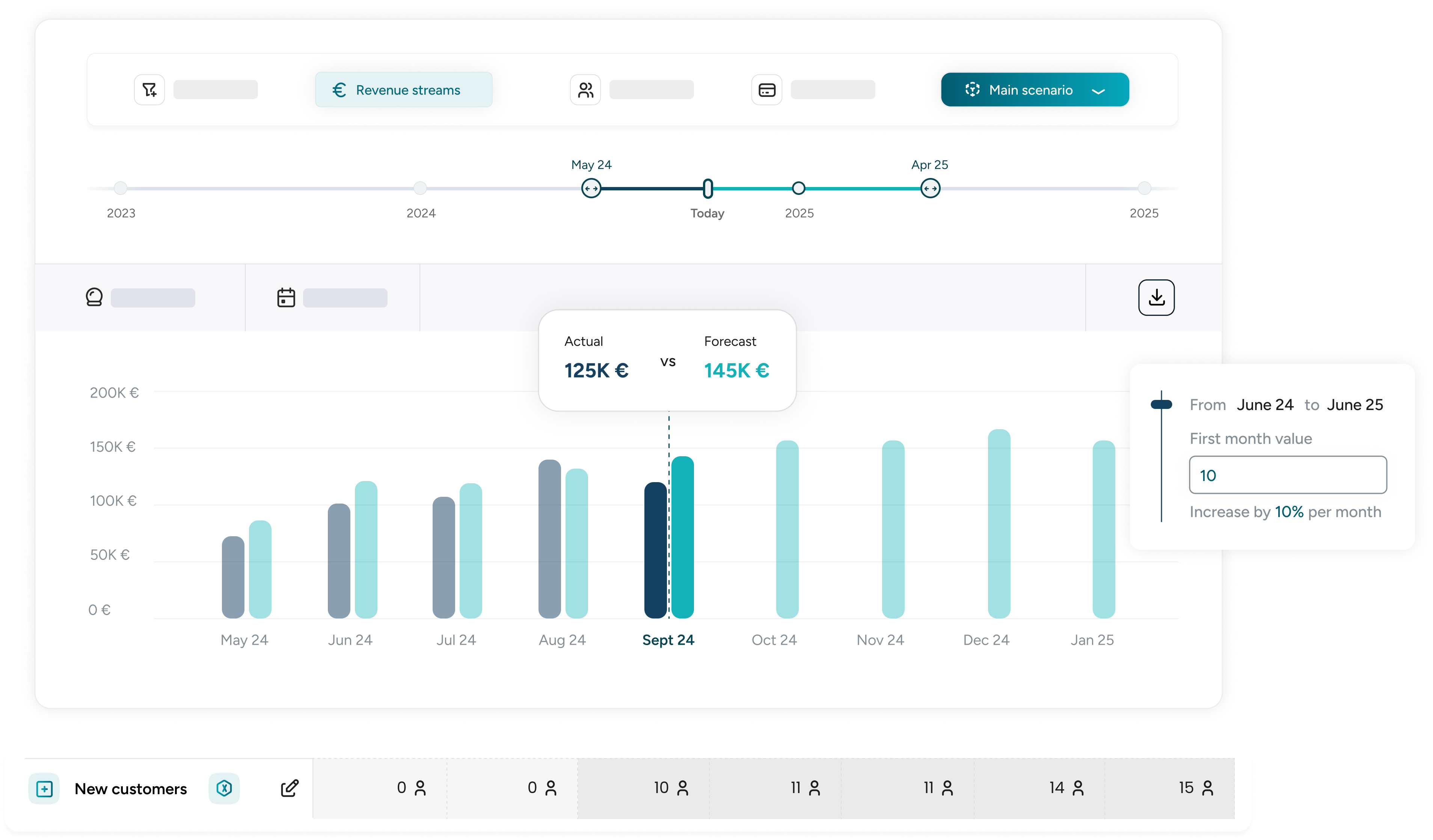Click the edit pencil icon beside New customers

point(290,788)
